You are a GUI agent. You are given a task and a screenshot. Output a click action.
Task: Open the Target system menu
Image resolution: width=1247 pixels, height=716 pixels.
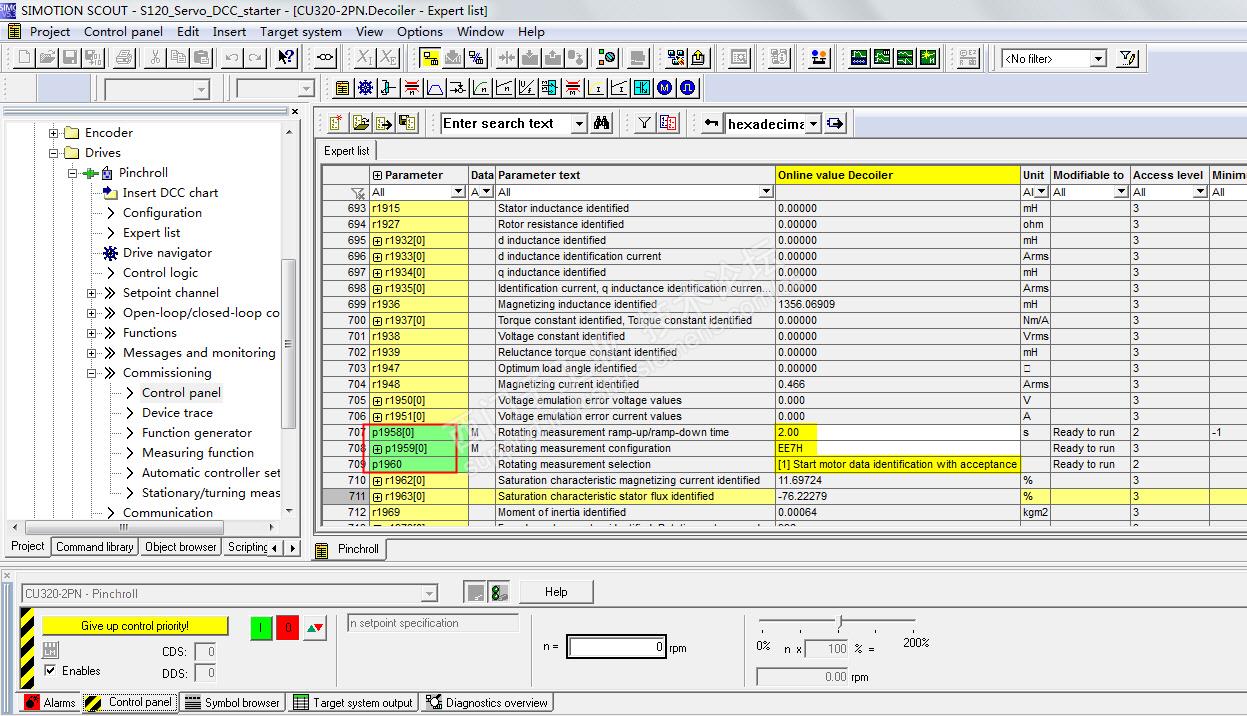click(301, 31)
